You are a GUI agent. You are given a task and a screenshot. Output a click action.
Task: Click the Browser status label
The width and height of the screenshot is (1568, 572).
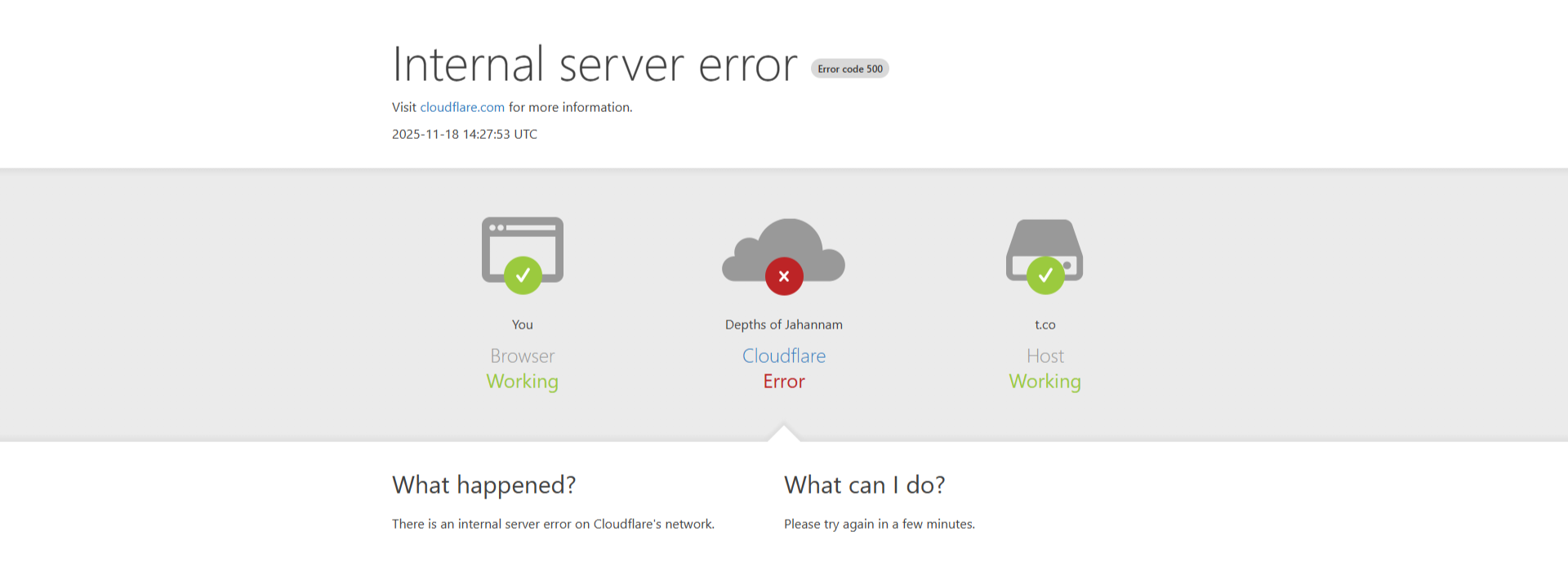coord(523,356)
